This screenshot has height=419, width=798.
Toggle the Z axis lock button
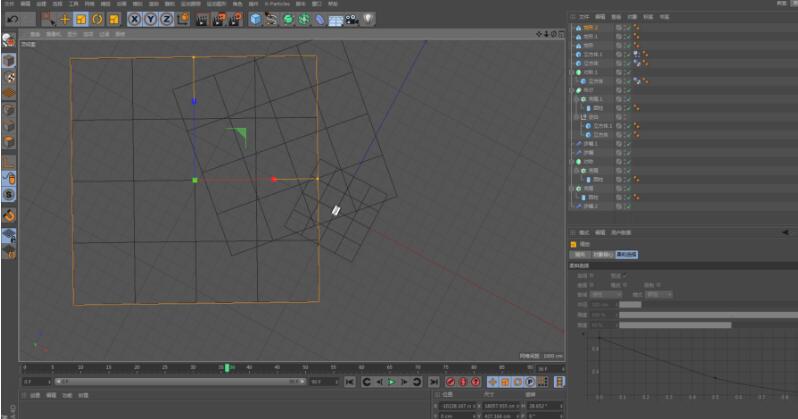167,18
